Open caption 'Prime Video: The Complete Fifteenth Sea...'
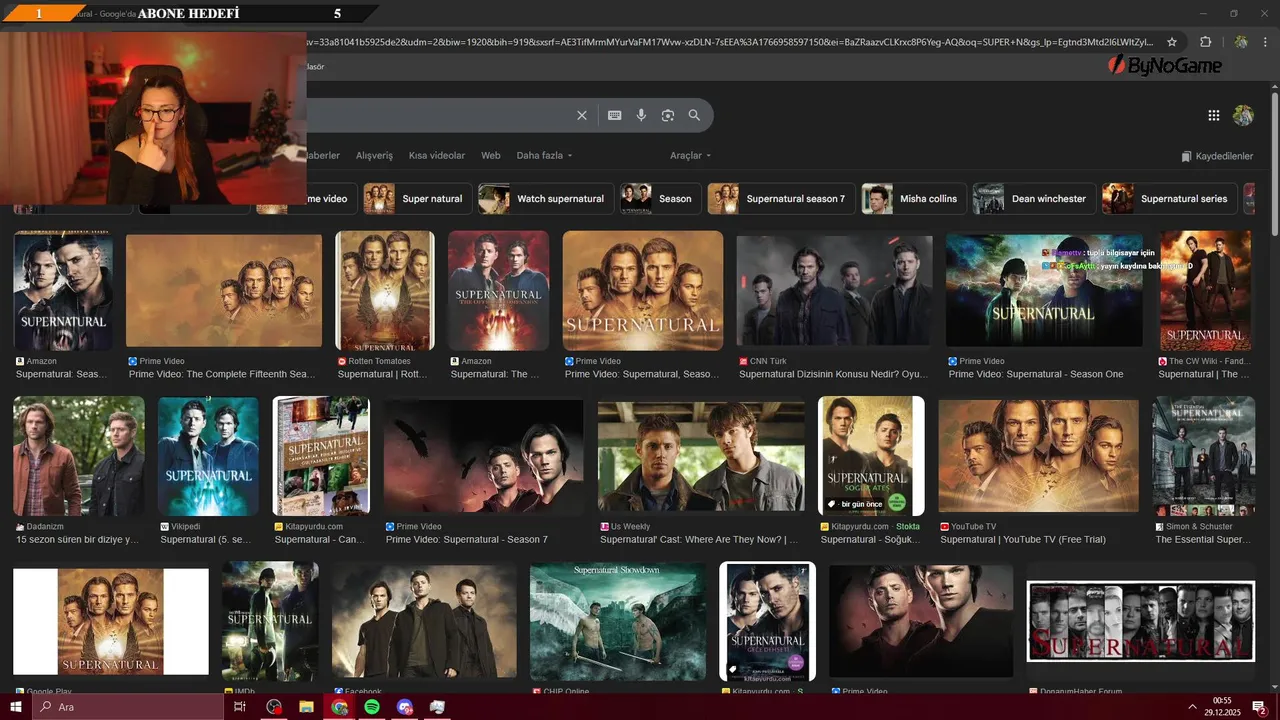The width and height of the screenshot is (1280, 720). click(x=222, y=374)
